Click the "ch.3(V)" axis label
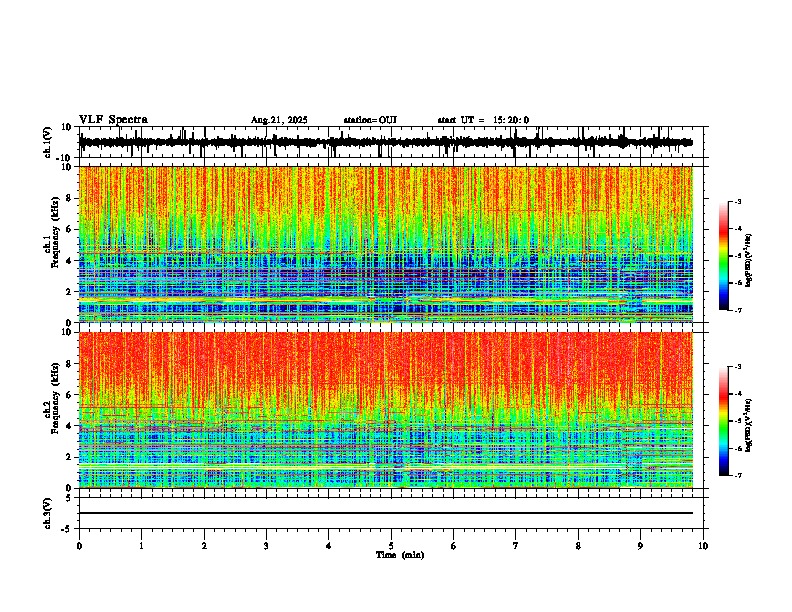The height and width of the screenshot is (612, 792). pos(47,513)
